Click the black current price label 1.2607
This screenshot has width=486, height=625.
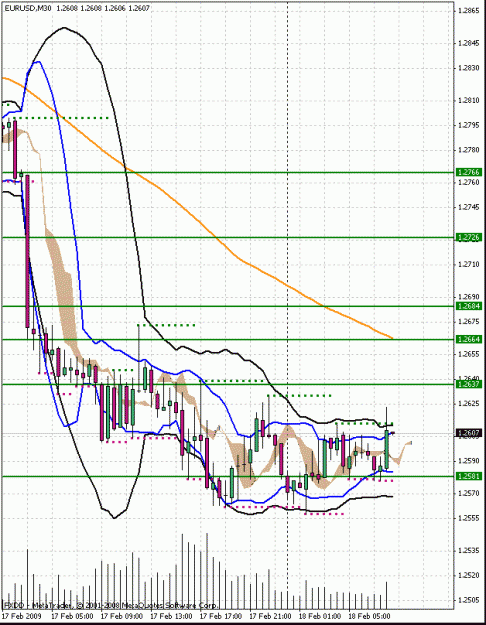coord(470,433)
